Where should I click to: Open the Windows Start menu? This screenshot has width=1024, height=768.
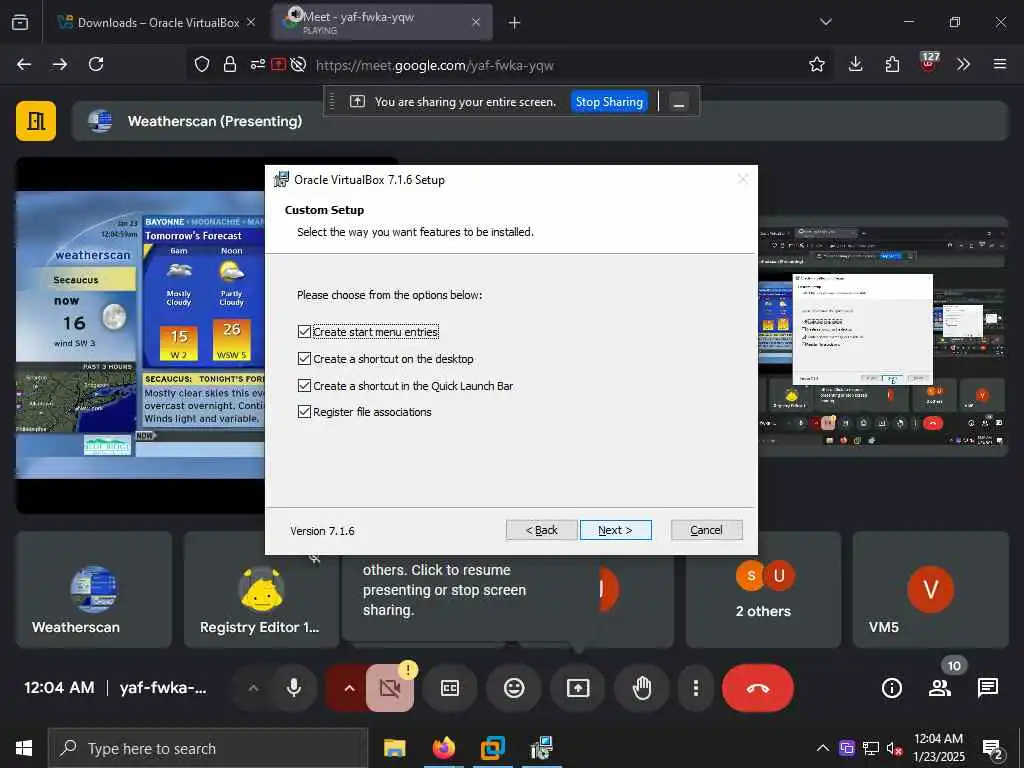[24, 748]
